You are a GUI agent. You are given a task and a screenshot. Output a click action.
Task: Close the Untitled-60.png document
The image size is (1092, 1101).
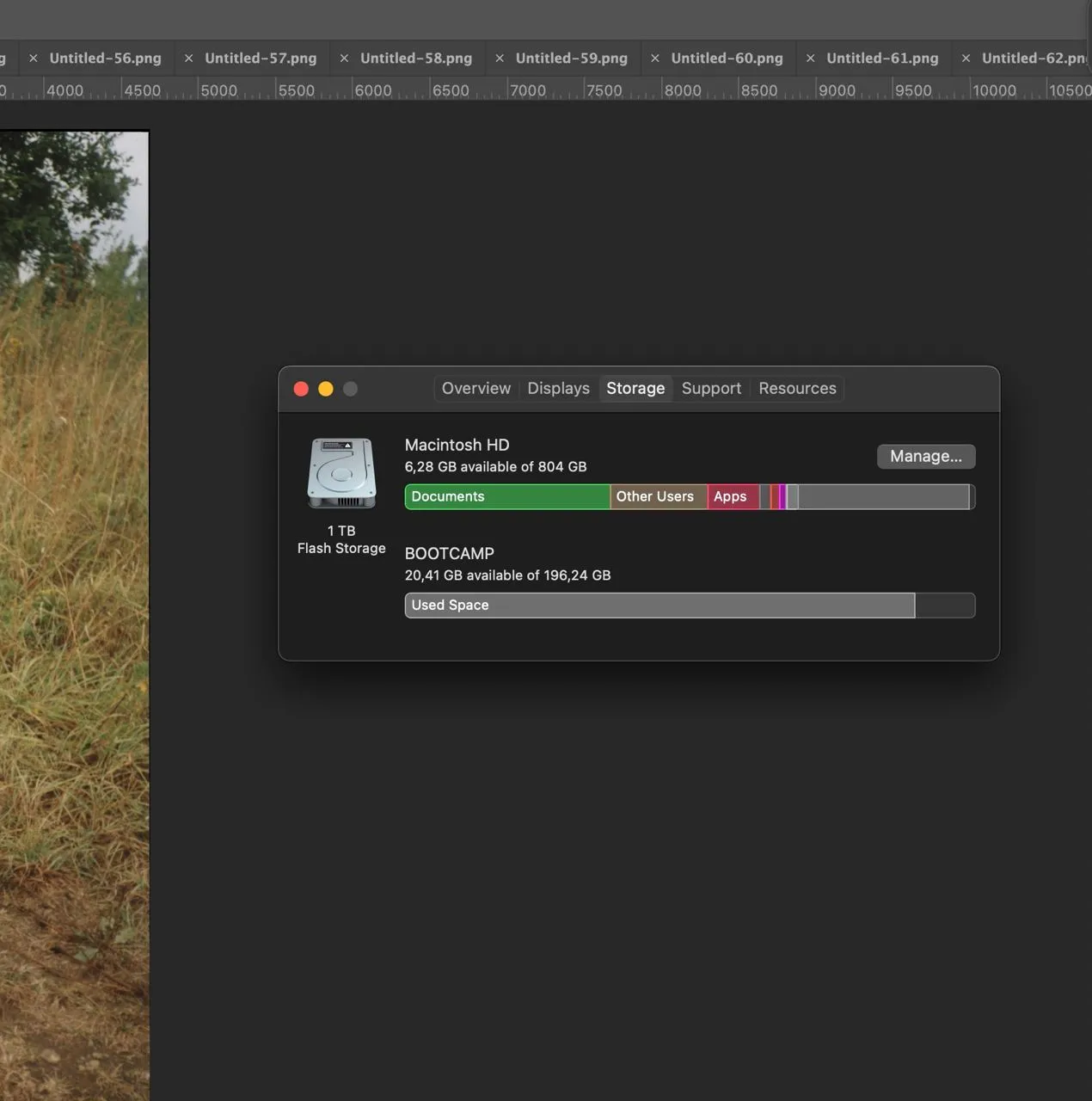pos(655,58)
